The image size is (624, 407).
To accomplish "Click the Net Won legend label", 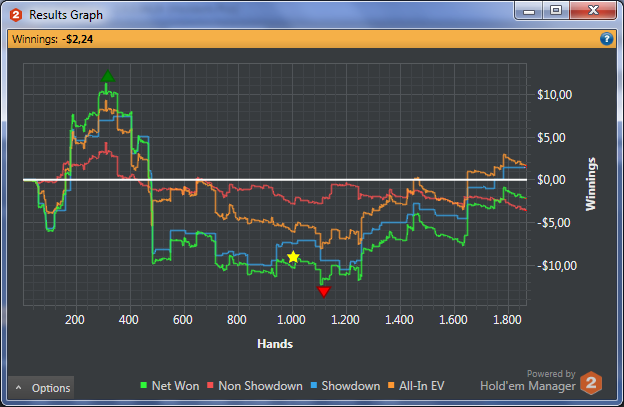I will coord(176,386).
